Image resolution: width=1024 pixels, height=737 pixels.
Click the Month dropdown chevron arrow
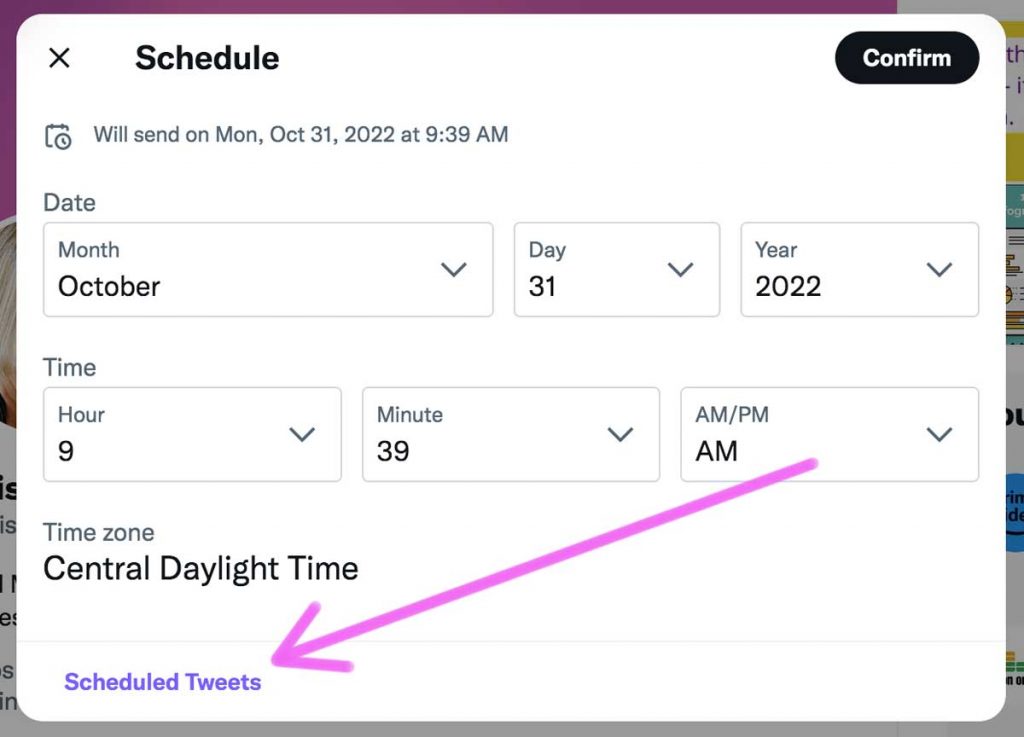[455, 270]
